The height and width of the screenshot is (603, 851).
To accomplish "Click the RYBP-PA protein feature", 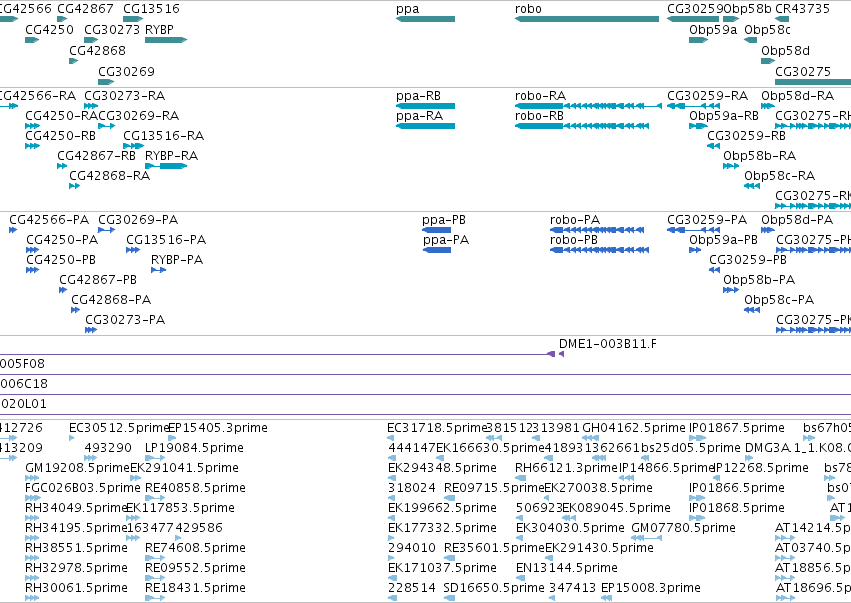I will (x=158, y=270).
